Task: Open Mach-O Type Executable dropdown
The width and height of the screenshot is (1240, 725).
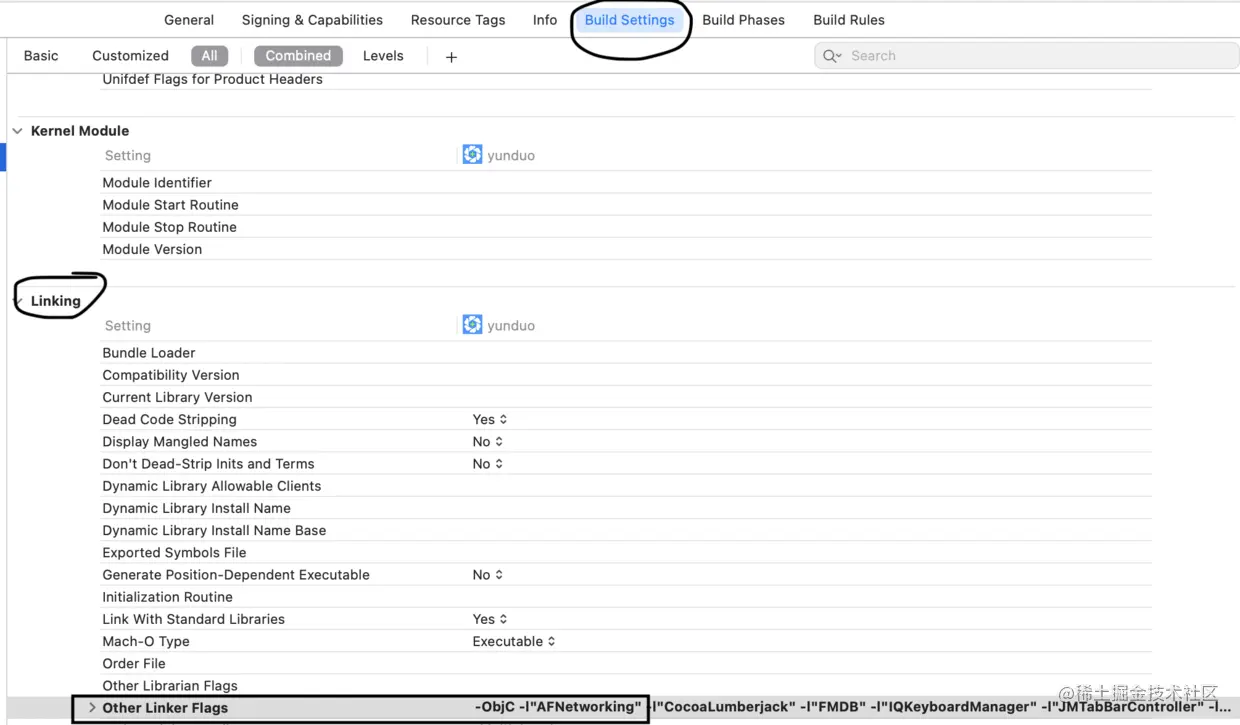Action: [514, 642]
